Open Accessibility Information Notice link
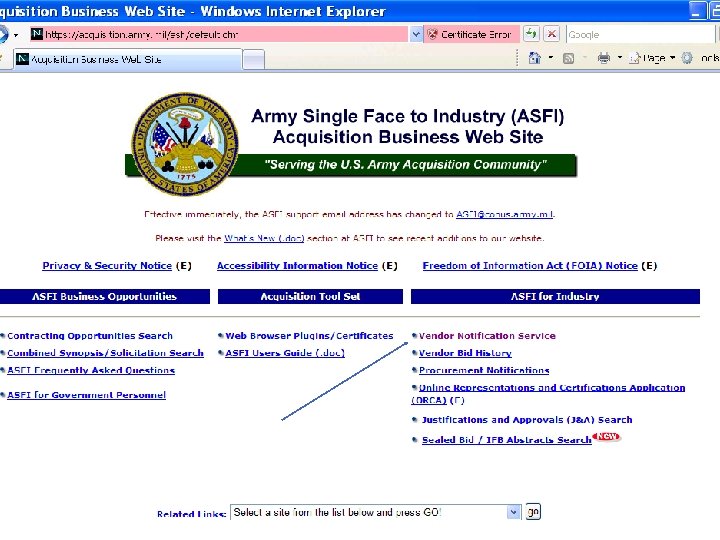The height and width of the screenshot is (540, 720). [x=297, y=265]
